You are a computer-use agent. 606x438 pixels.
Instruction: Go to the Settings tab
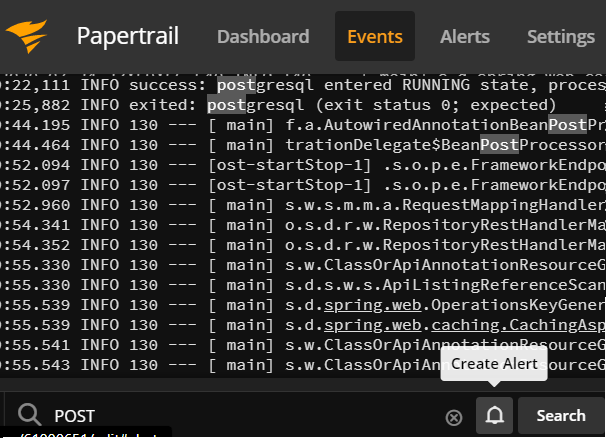click(561, 37)
